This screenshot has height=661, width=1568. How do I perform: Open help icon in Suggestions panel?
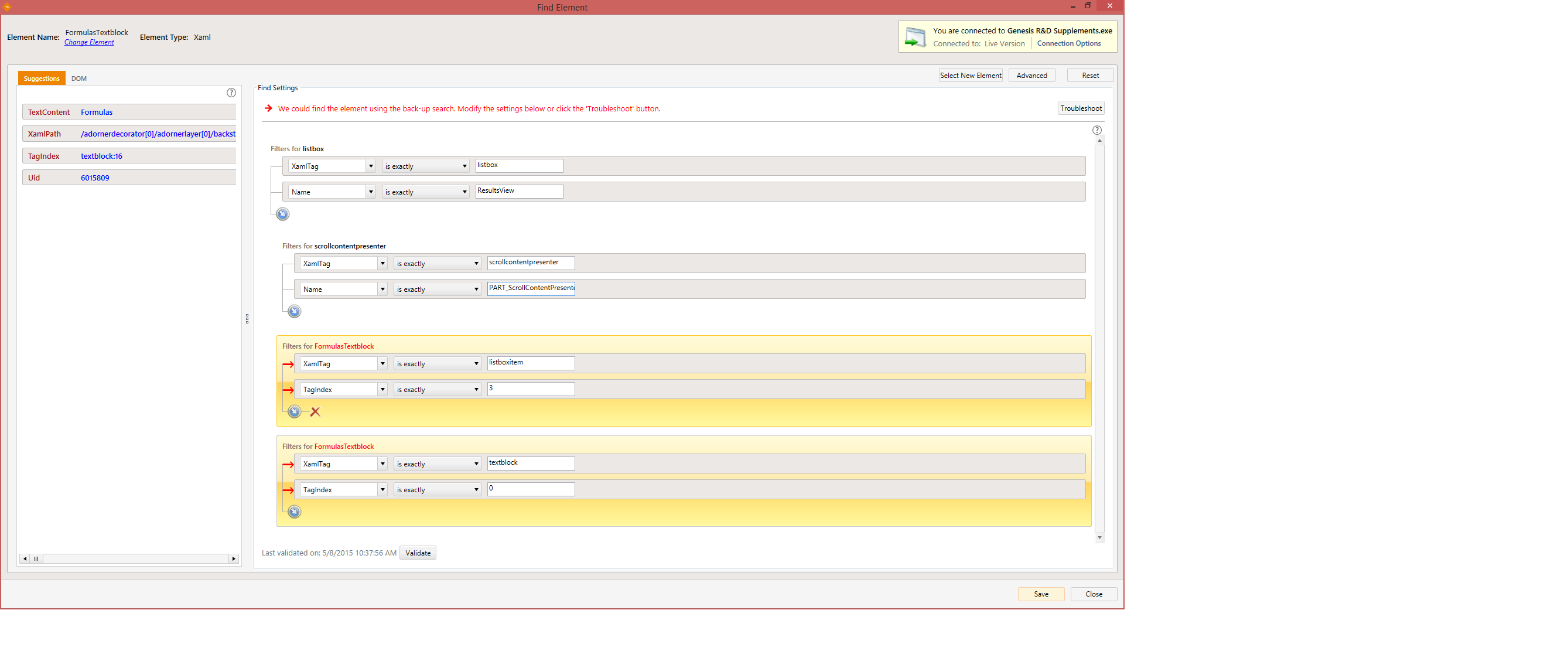(x=231, y=93)
